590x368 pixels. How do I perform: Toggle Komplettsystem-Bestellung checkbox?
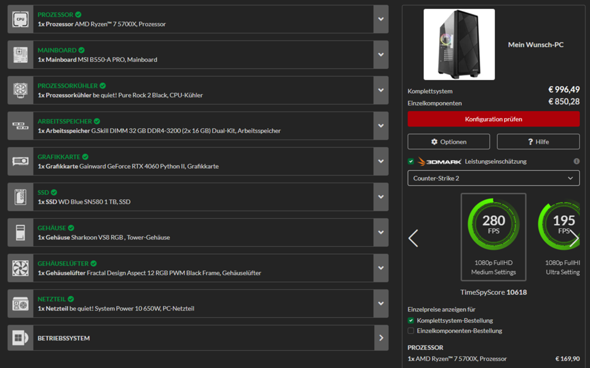click(x=411, y=321)
